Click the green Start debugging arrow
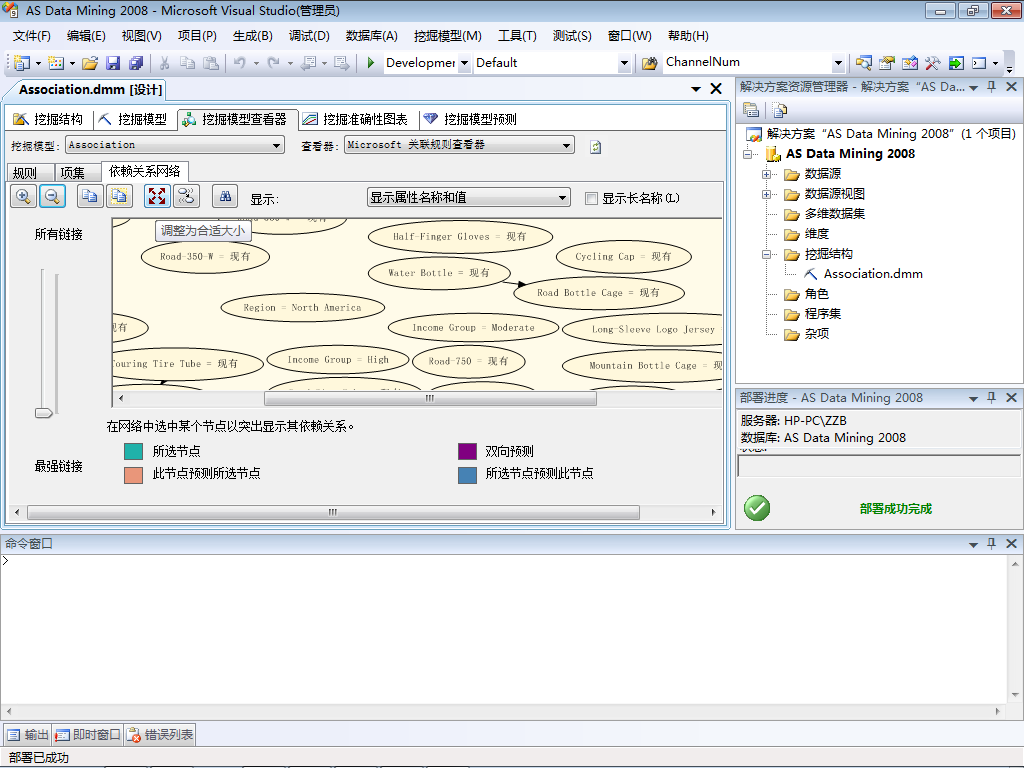 pyautogui.click(x=370, y=63)
